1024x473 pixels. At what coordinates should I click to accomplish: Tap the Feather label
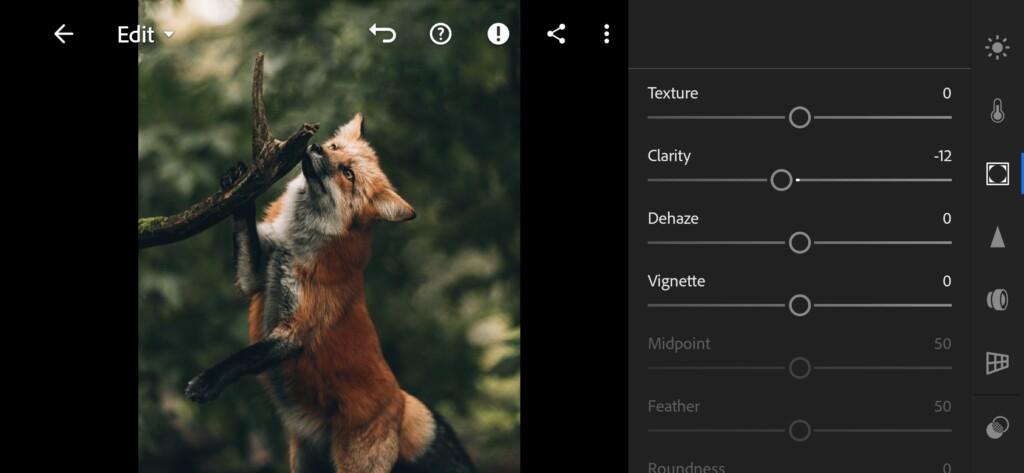tap(673, 406)
